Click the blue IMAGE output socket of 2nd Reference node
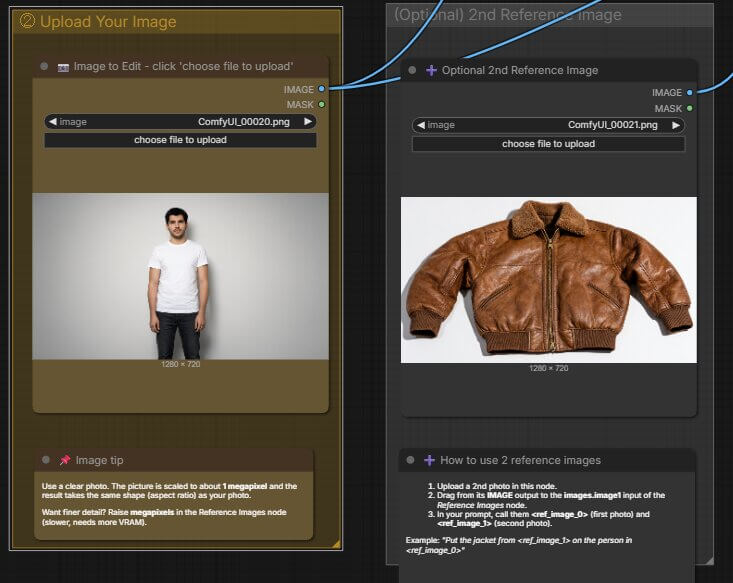The height and width of the screenshot is (583, 733). point(690,93)
